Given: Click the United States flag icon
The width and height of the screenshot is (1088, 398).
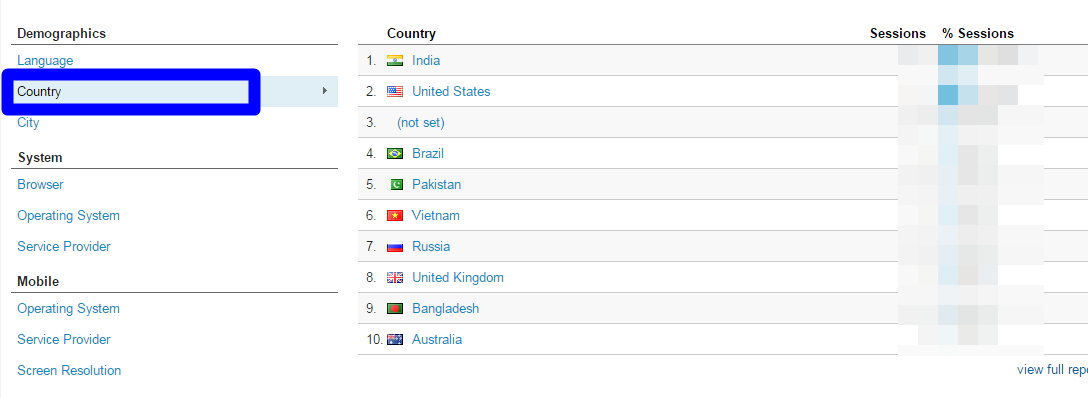Looking at the screenshot, I should pos(395,92).
